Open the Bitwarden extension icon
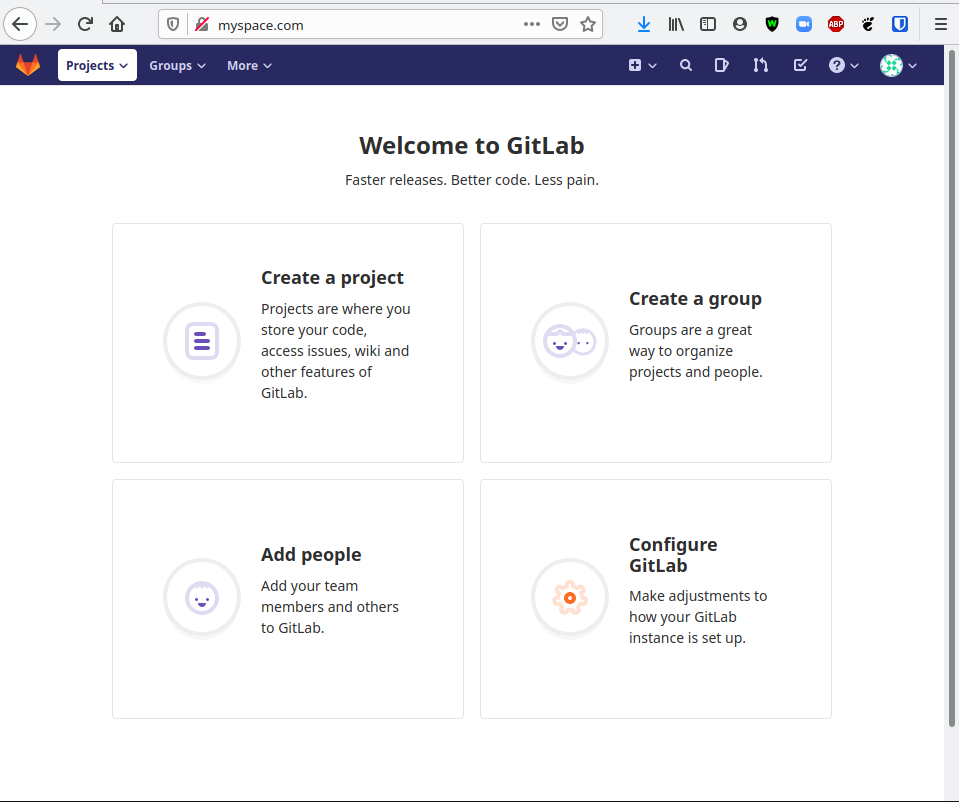Viewport: 959px width, 802px height. [900, 24]
